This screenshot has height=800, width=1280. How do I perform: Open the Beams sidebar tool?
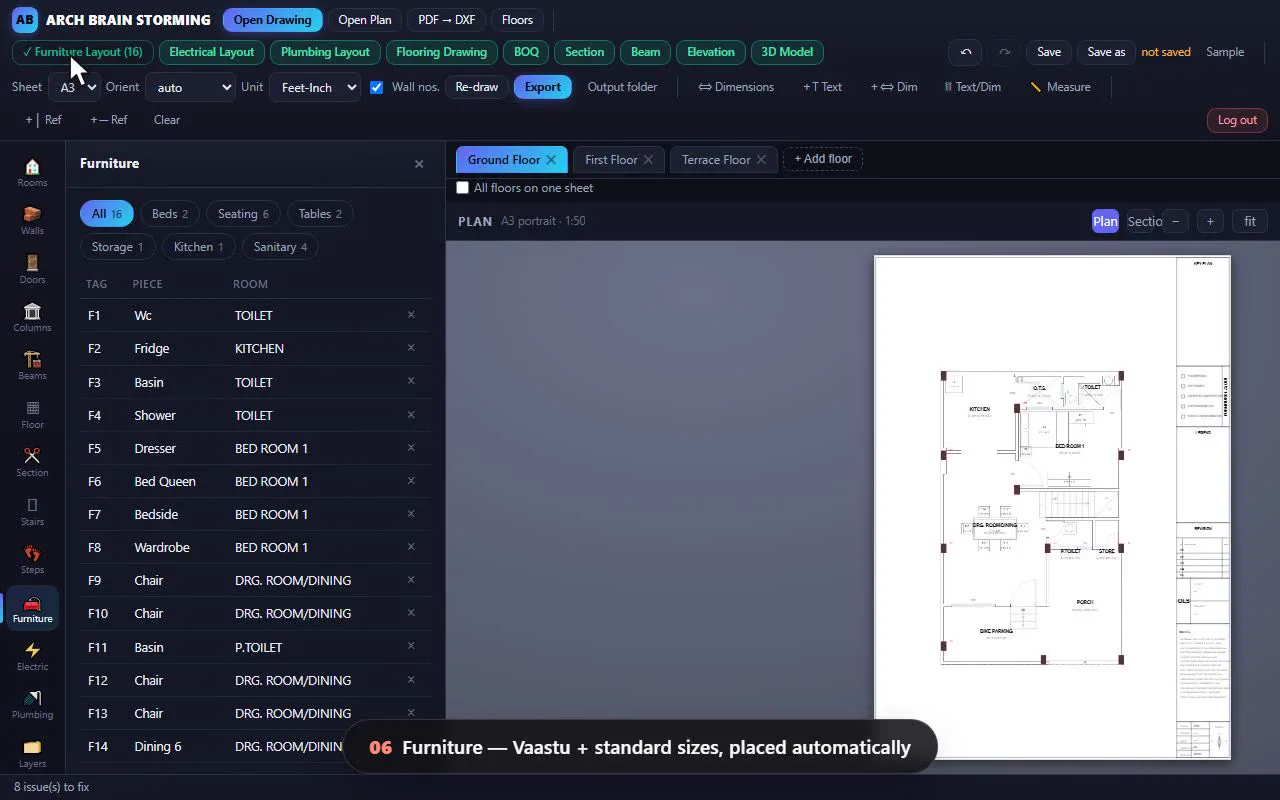pos(32,365)
